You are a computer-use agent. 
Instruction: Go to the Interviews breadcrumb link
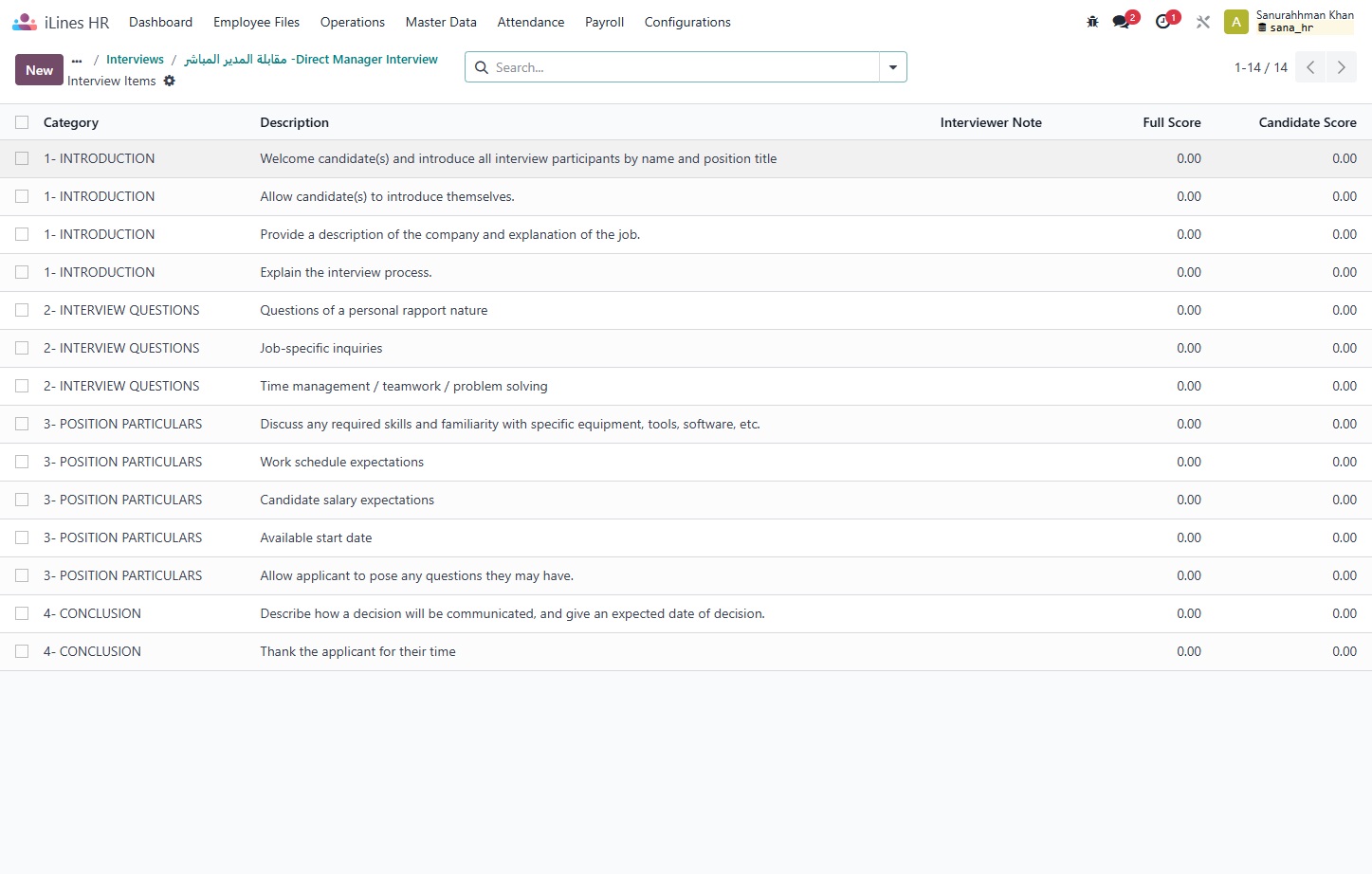pos(135,60)
